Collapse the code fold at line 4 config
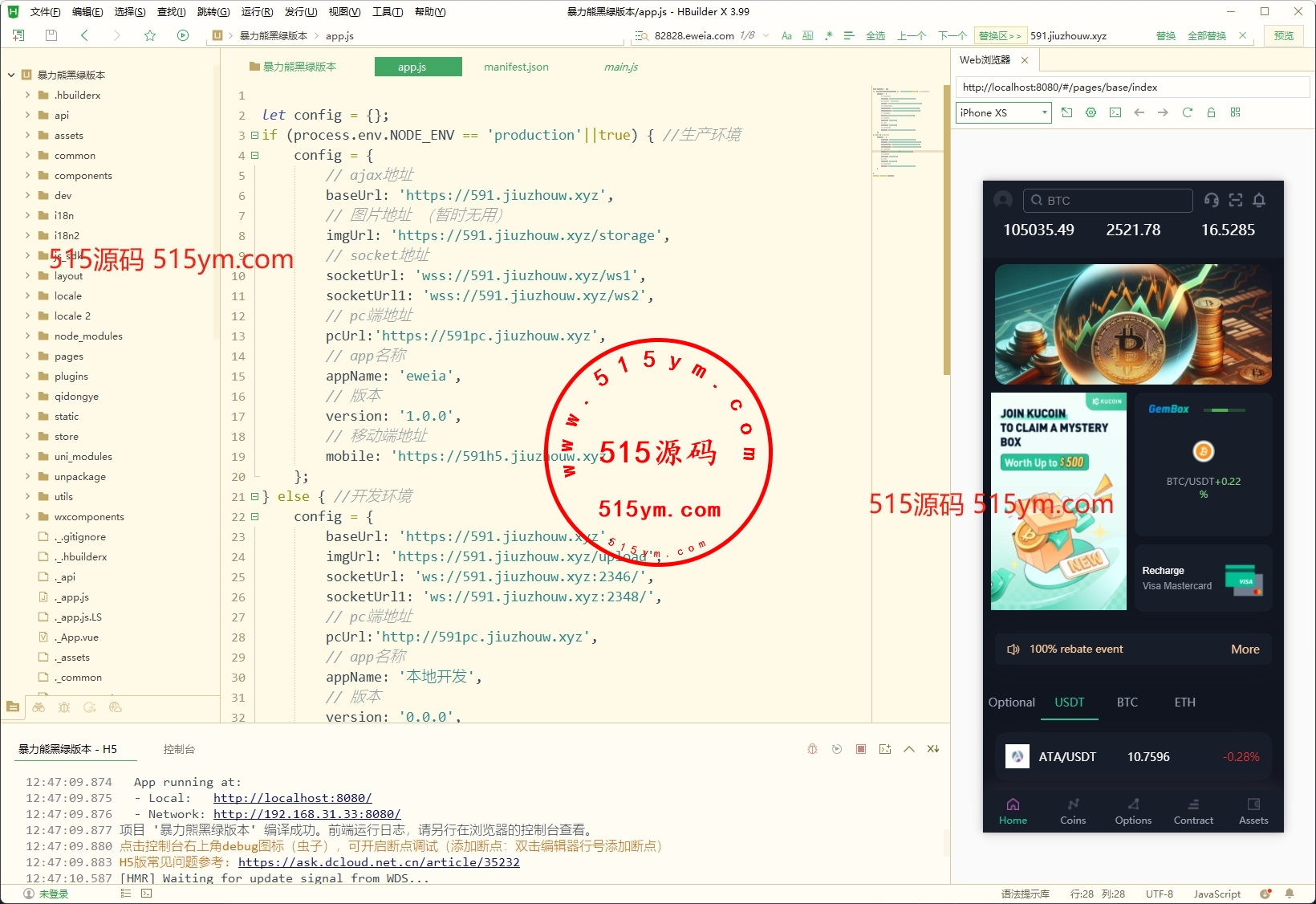This screenshot has height=904, width=1316. pyautogui.click(x=254, y=155)
